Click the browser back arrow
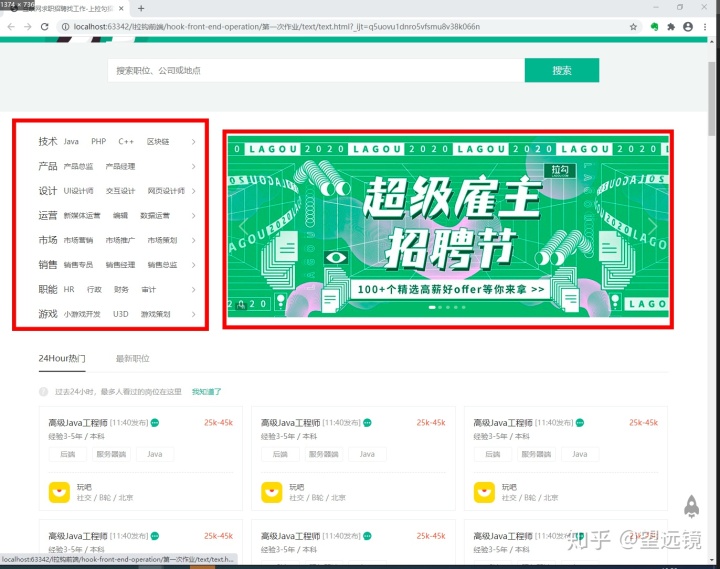720x569 pixels. 11,27
